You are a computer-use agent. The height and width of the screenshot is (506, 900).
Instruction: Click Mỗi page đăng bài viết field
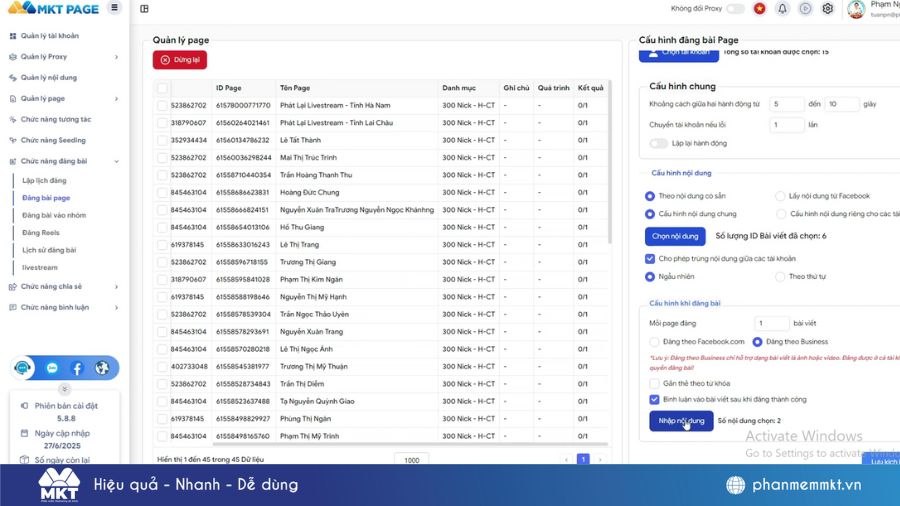pyautogui.click(x=771, y=324)
